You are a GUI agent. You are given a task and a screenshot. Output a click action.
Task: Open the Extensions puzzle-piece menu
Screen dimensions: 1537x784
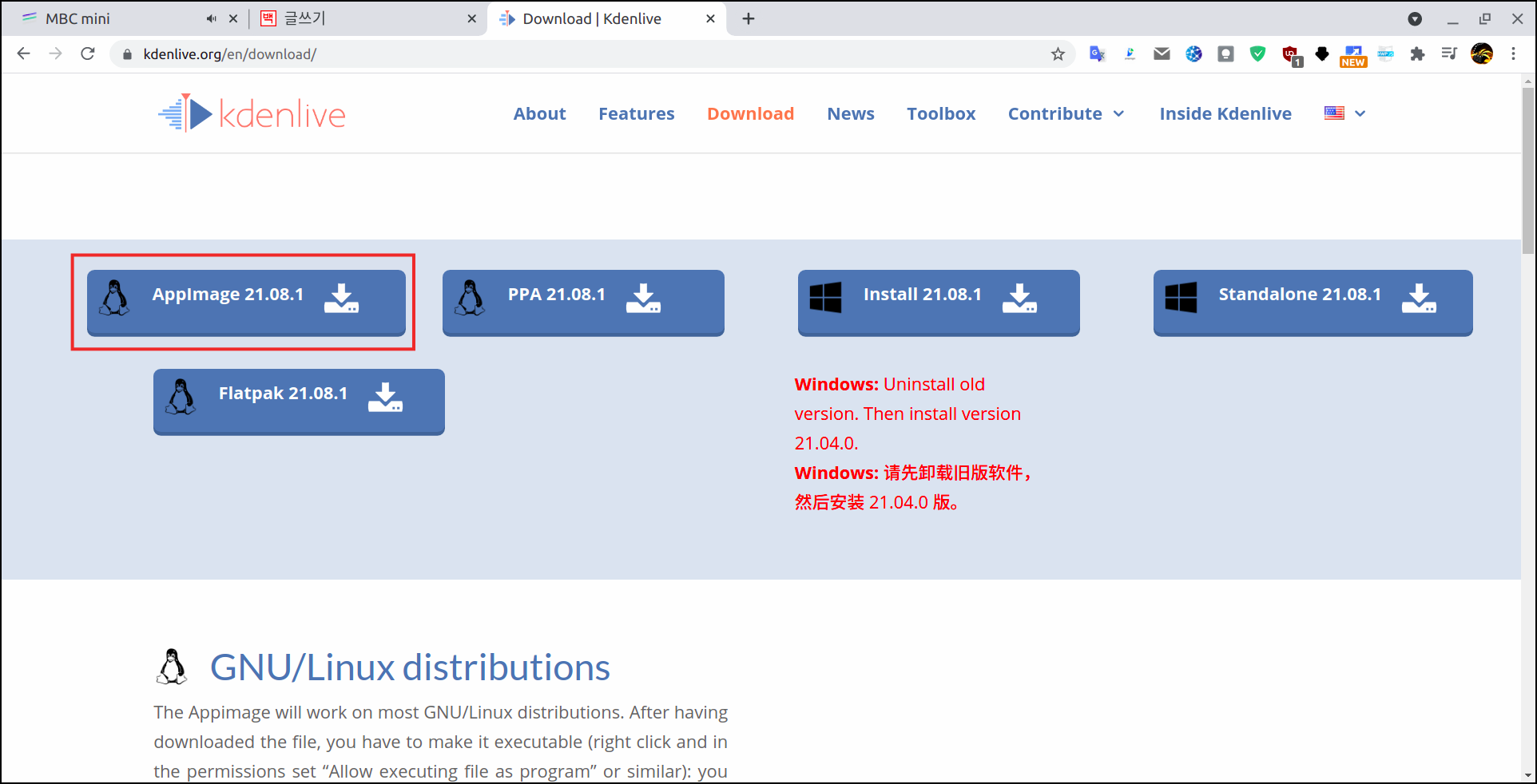(1417, 53)
